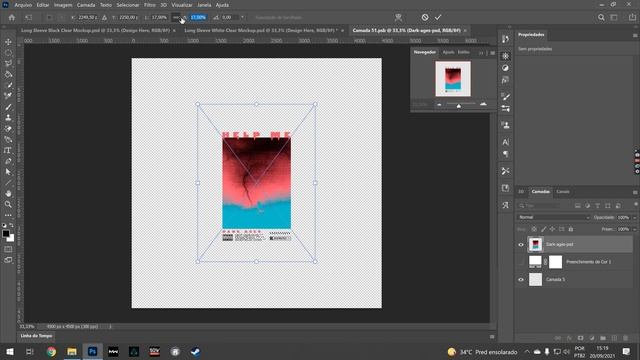Click the Home icon in options bar
The width and height of the screenshot is (640, 360).
click(11, 18)
